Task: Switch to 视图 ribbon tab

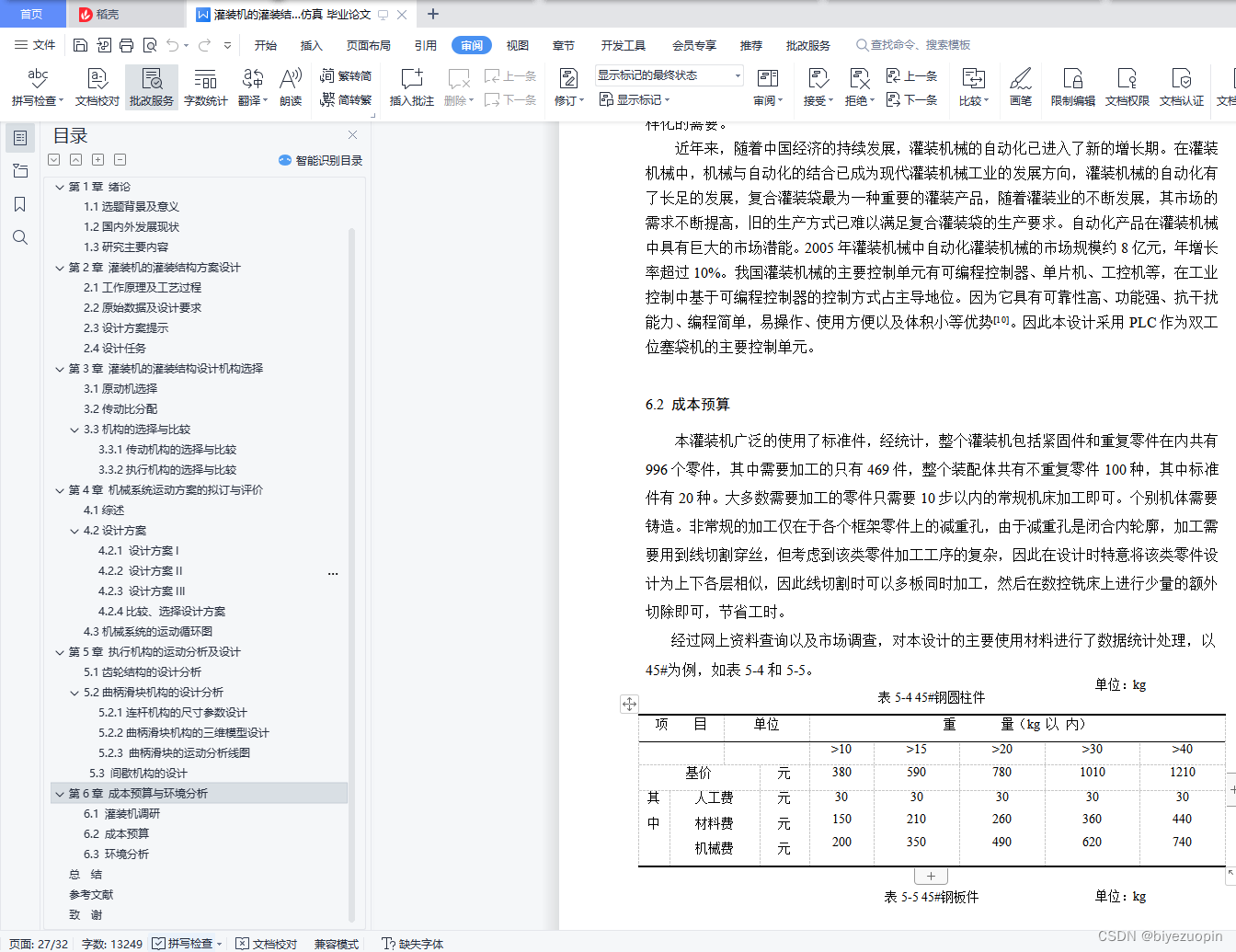Action: pyautogui.click(x=518, y=45)
